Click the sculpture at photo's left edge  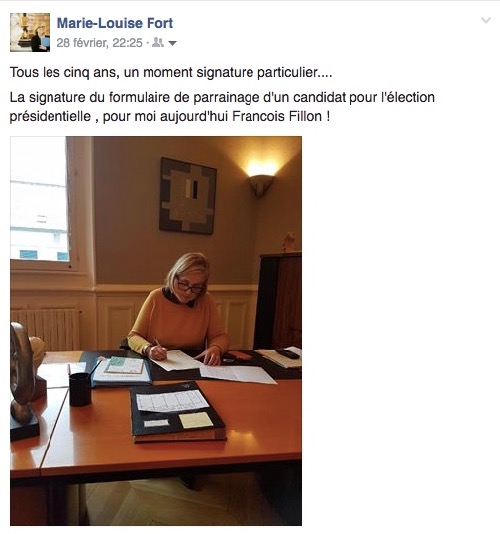coord(25,381)
